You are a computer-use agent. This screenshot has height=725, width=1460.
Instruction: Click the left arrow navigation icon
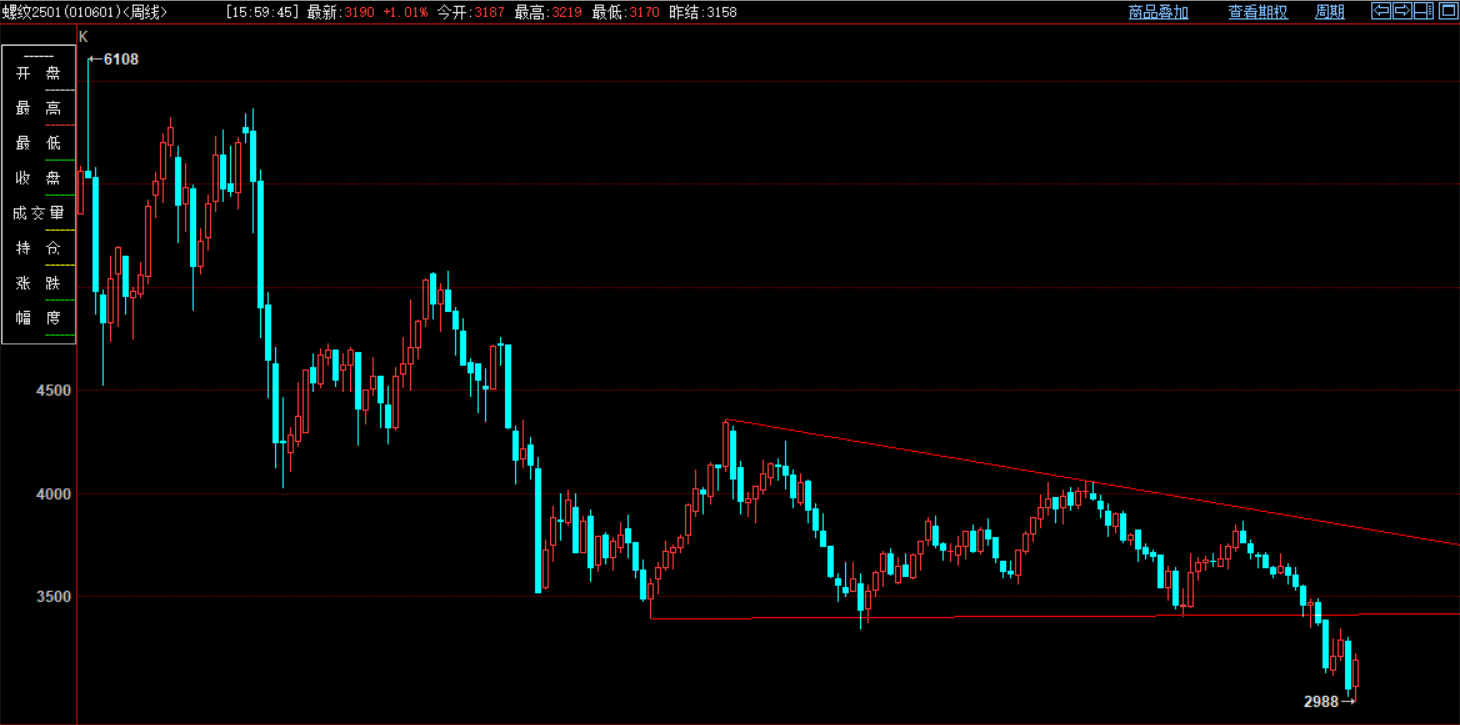[x=1381, y=11]
